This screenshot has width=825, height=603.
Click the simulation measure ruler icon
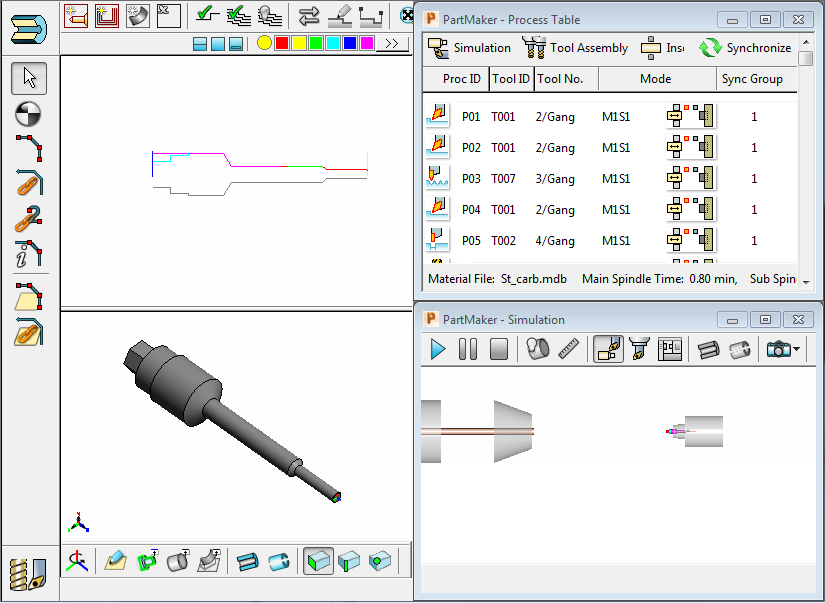(x=569, y=349)
